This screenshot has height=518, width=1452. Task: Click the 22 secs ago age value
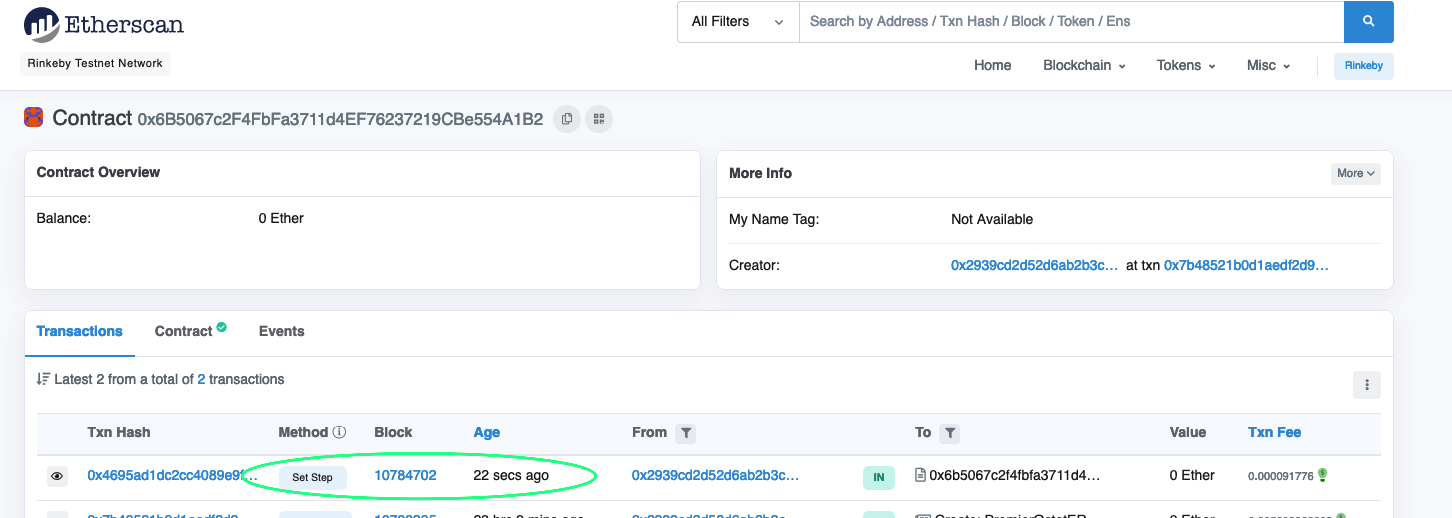(x=511, y=475)
